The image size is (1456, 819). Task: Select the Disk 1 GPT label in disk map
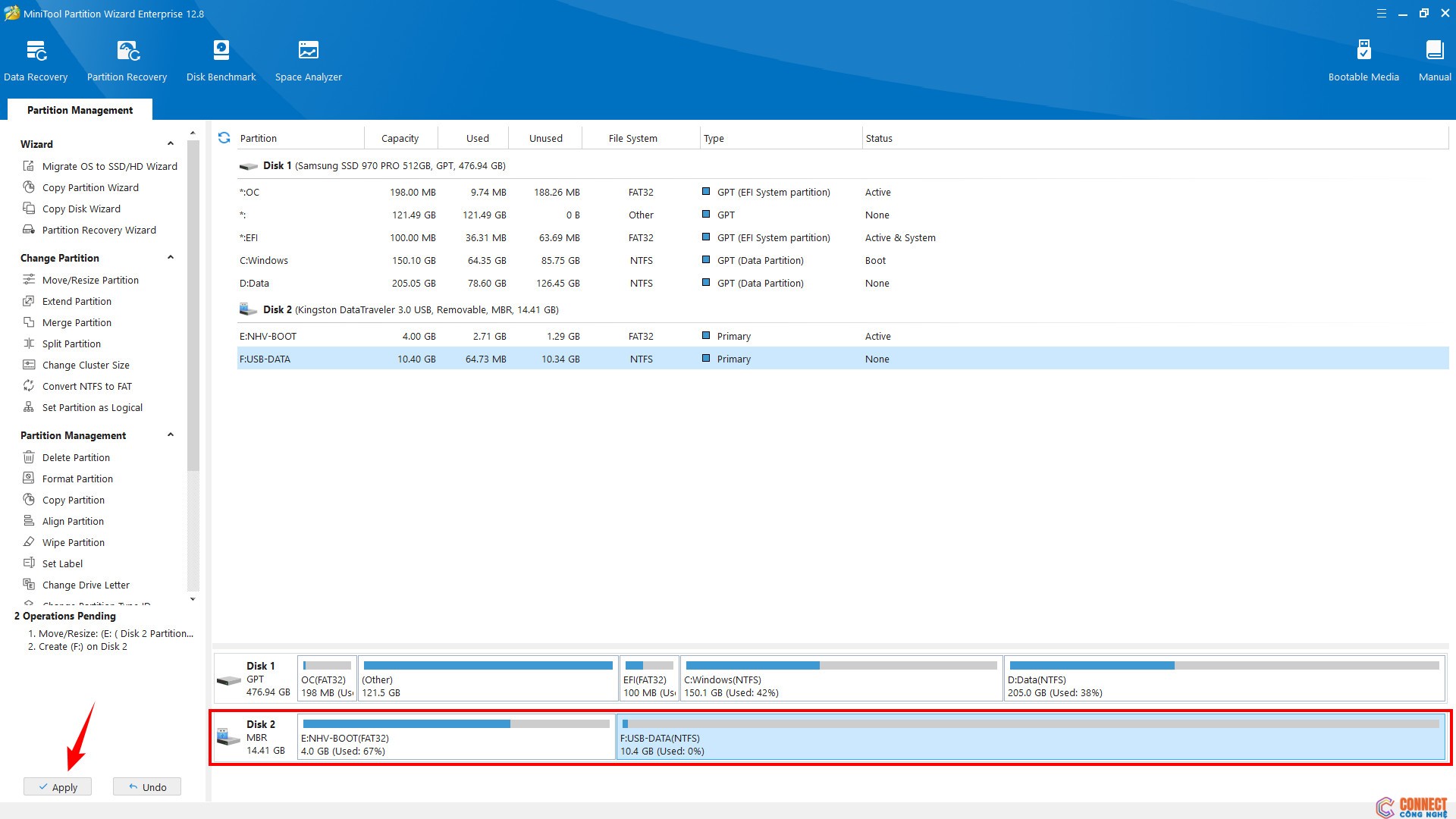(255, 679)
